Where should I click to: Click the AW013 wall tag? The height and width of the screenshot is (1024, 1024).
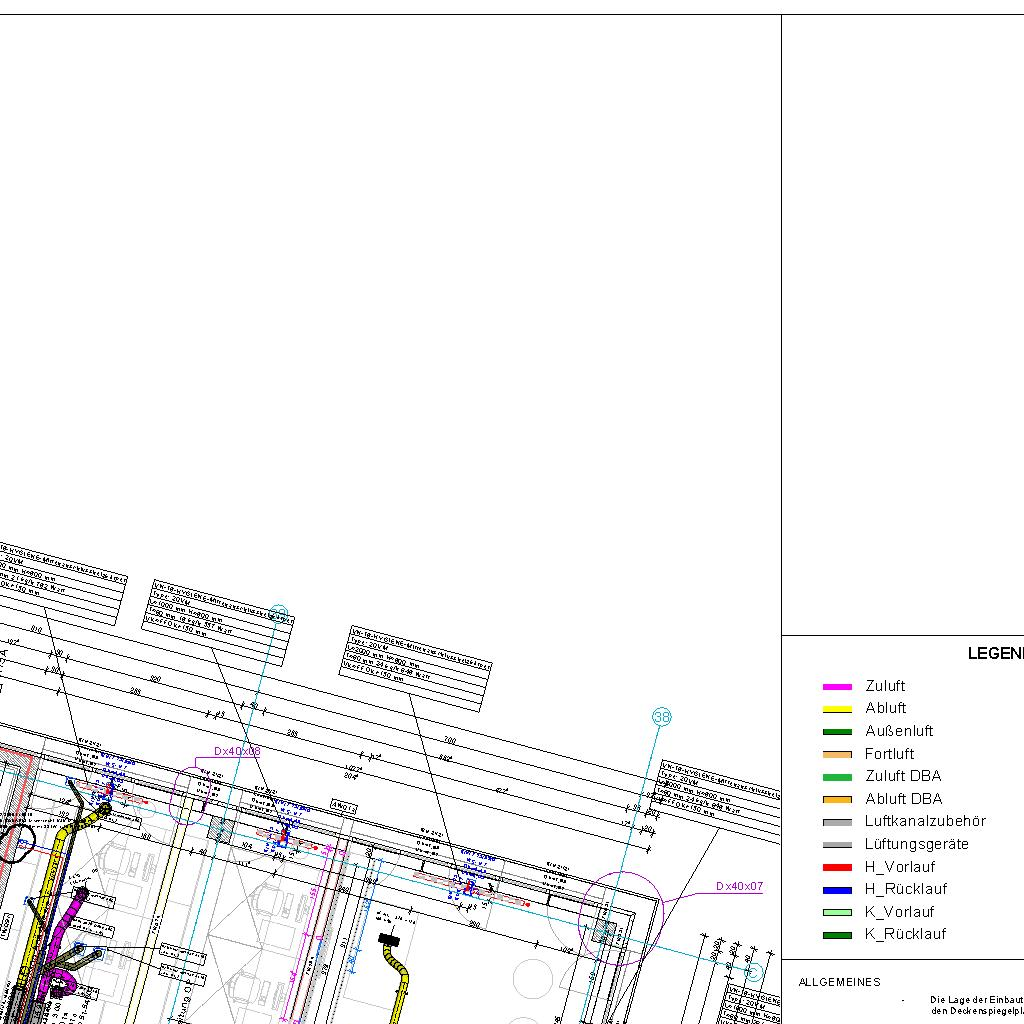344,805
